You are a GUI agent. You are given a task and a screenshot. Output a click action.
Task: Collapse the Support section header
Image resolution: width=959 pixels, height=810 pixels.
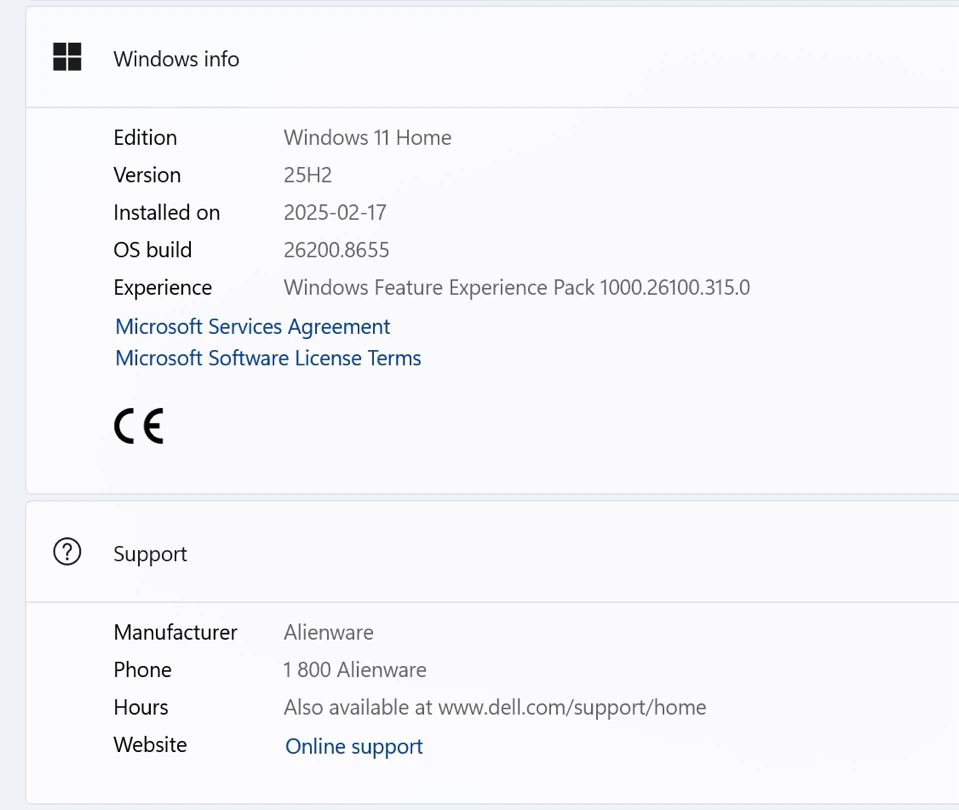click(492, 552)
